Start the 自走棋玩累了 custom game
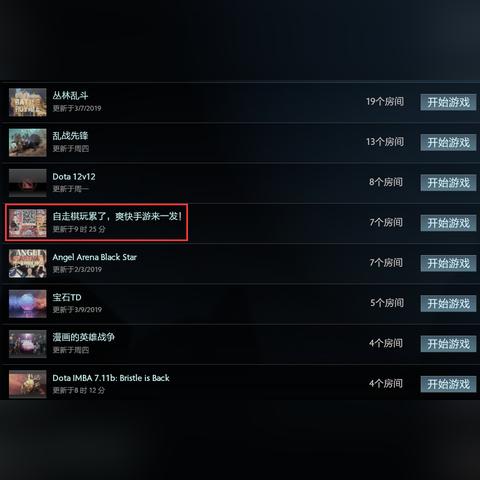 click(448, 223)
